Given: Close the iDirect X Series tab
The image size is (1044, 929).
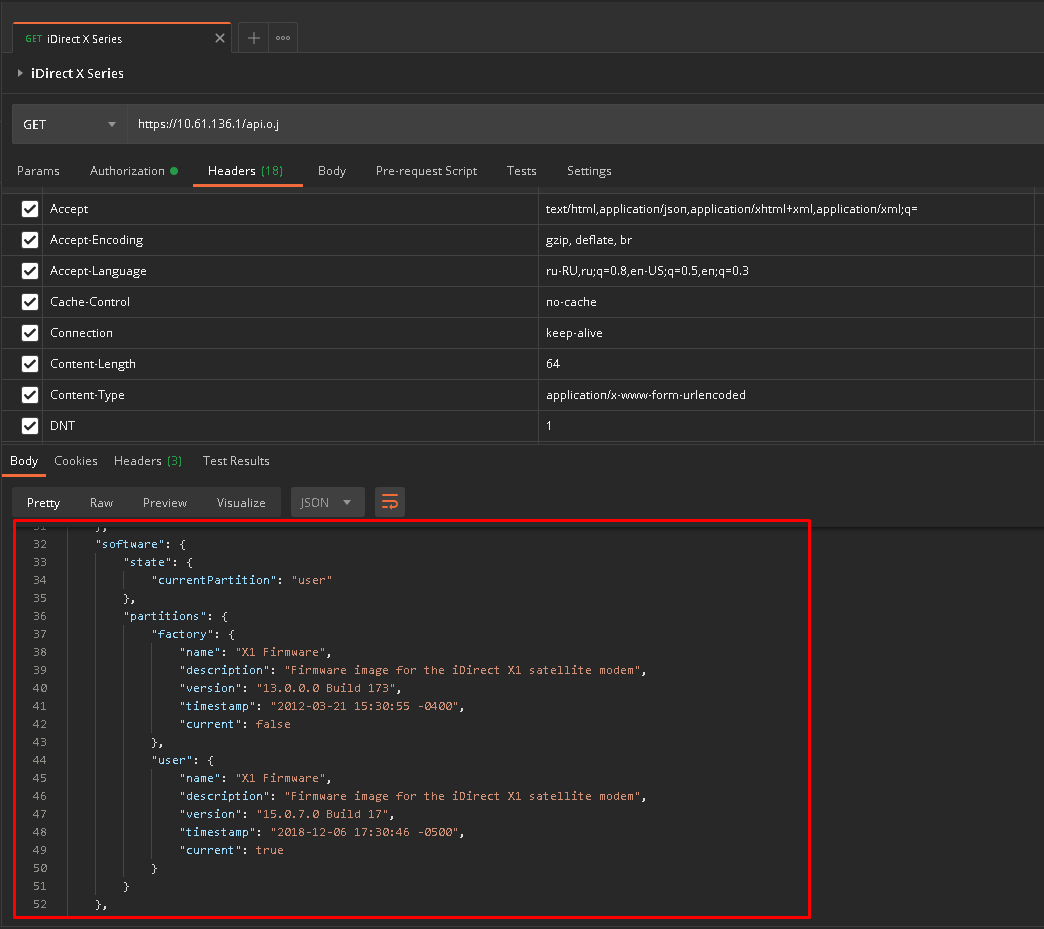Looking at the screenshot, I should point(220,38).
